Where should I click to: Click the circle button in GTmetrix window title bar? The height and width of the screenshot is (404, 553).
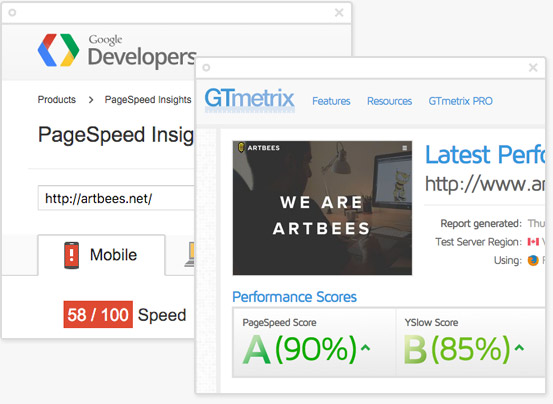206,68
